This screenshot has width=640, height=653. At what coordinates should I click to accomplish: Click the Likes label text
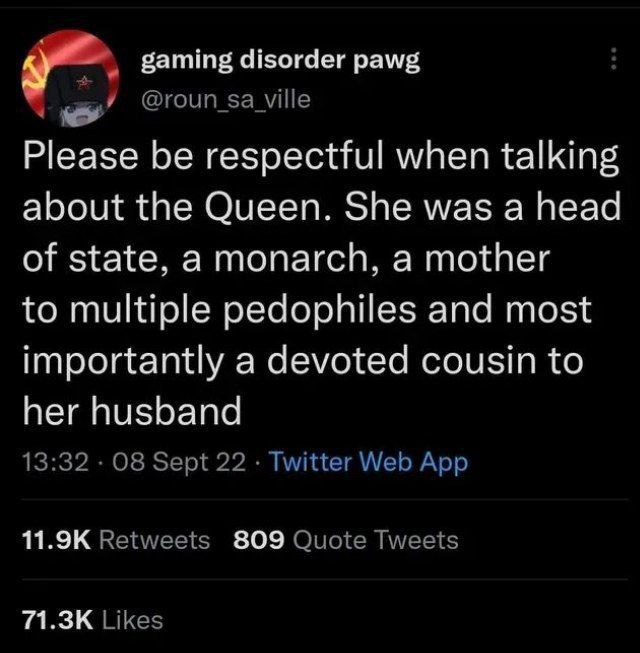click(x=132, y=620)
